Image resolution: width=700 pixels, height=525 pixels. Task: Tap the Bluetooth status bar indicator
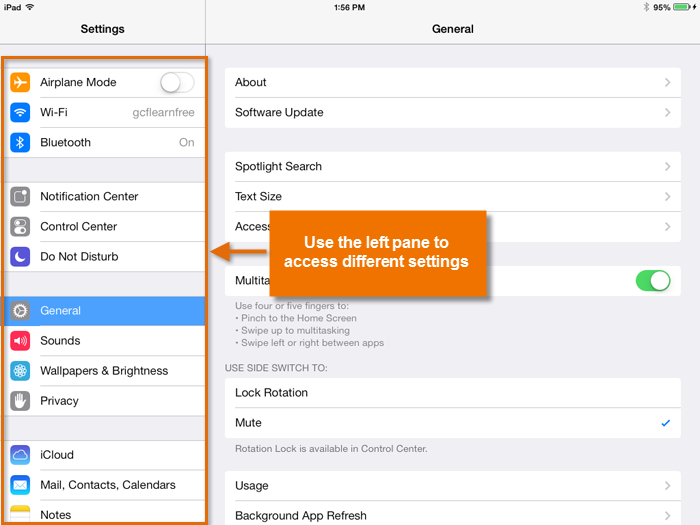pos(646,7)
